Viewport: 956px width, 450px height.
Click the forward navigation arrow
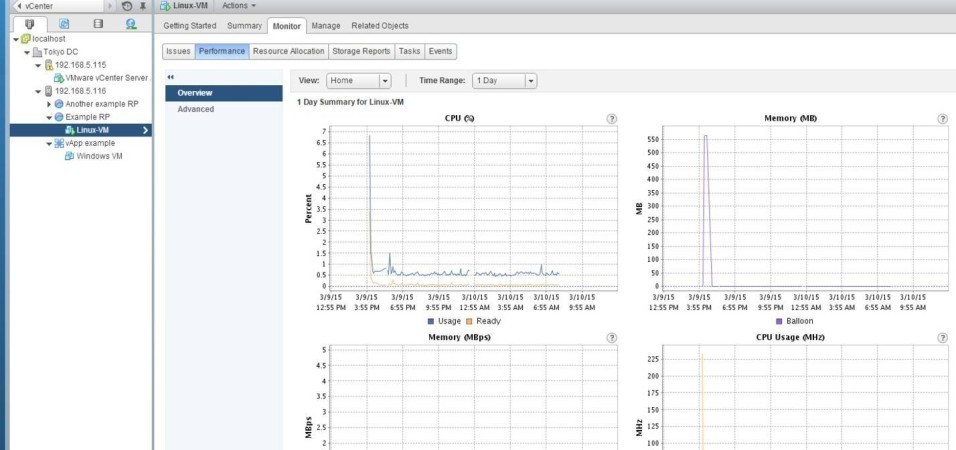(110, 6)
